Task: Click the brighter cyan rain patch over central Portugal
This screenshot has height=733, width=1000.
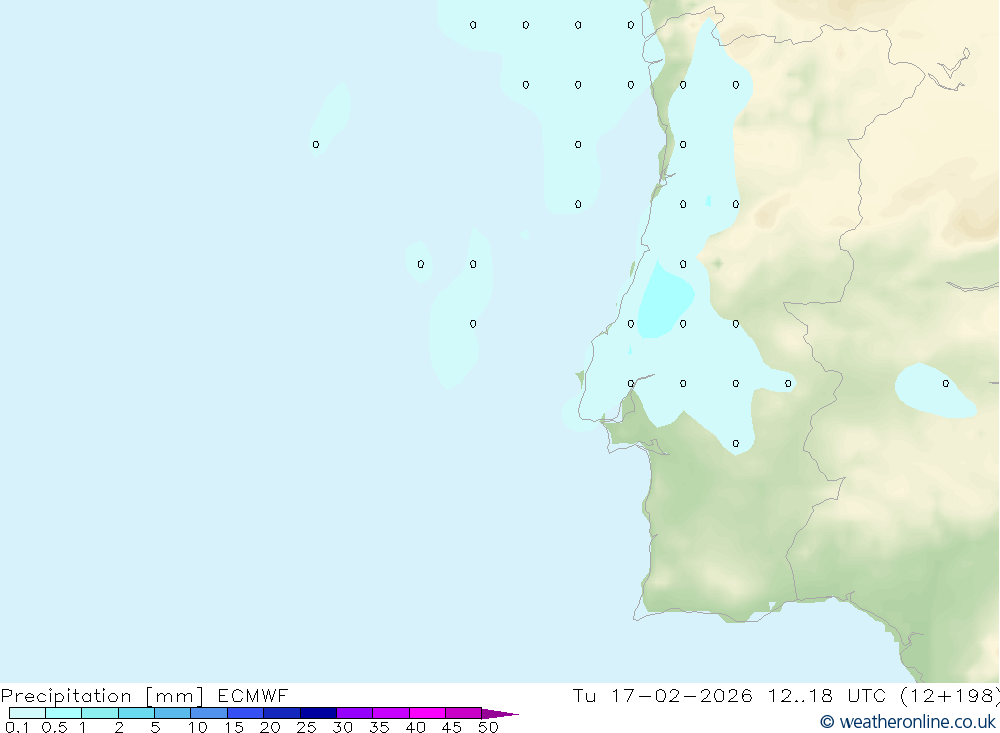Action: click(x=663, y=302)
